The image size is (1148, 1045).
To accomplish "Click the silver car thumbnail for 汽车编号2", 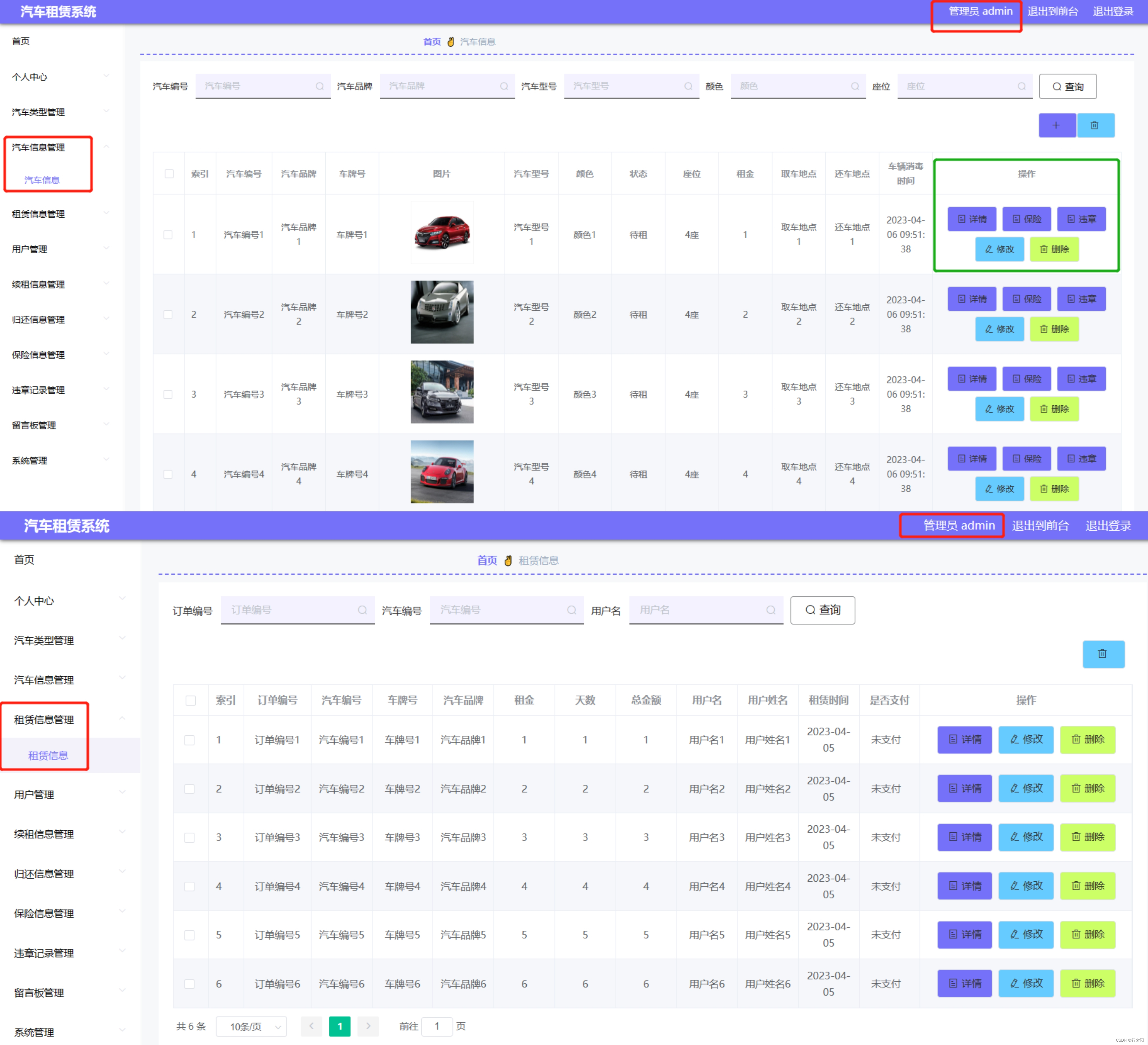I will (442, 312).
